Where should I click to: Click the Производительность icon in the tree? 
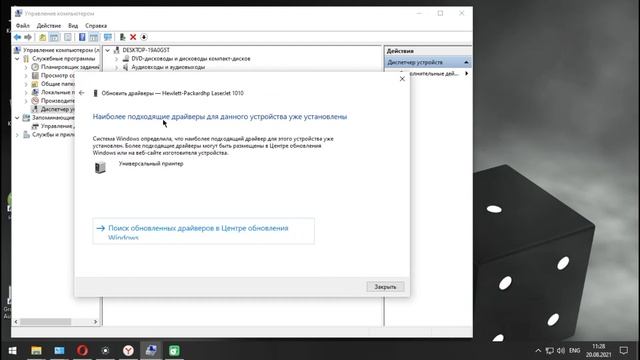[x=35, y=100]
